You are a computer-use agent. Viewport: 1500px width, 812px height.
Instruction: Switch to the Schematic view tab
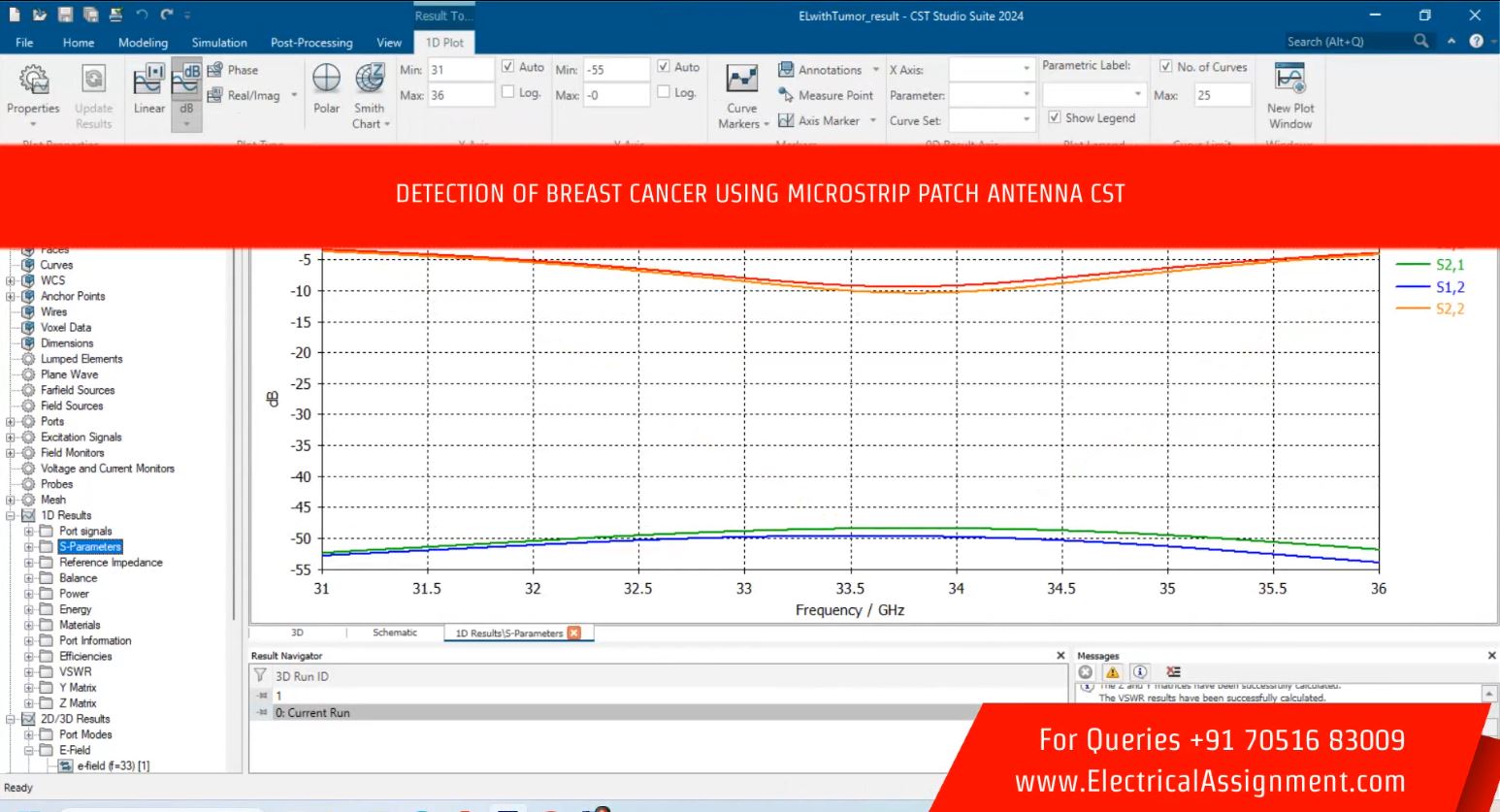[x=394, y=633]
